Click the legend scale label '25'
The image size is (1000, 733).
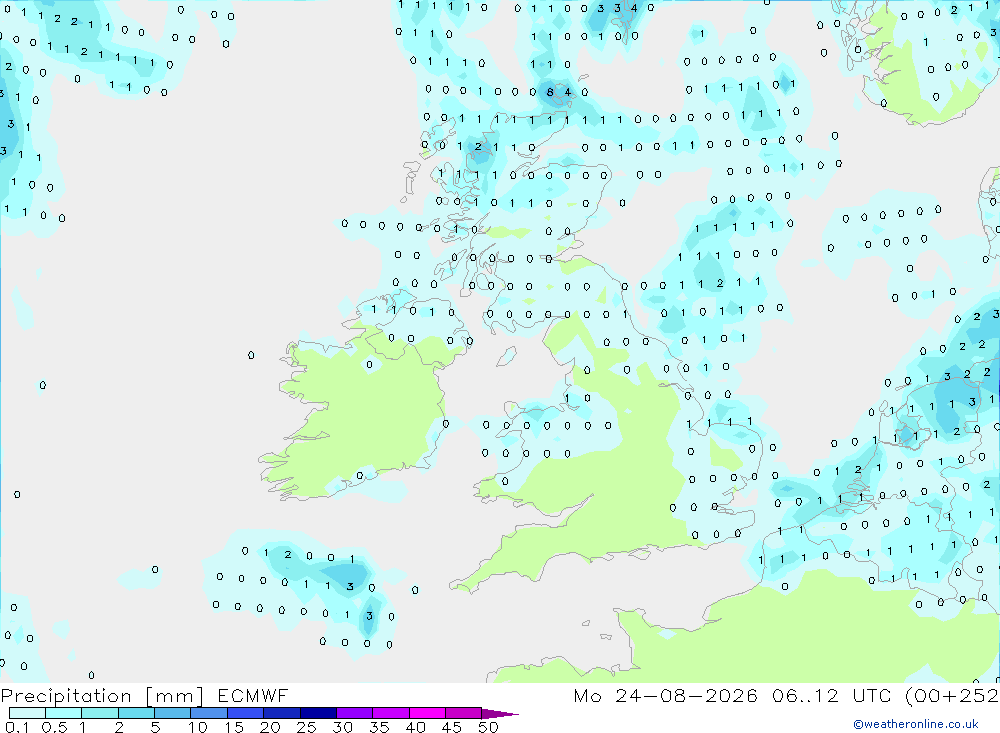pos(306,727)
